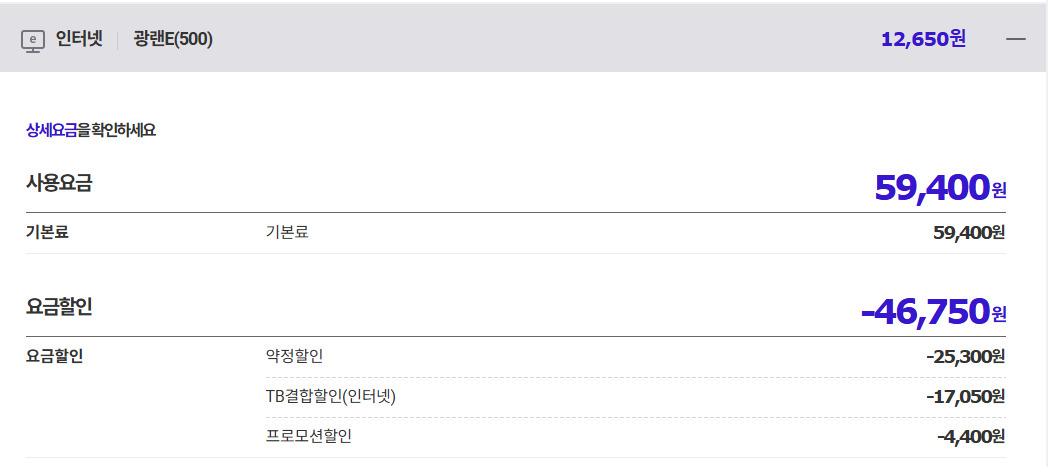The height and width of the screenshot is (467, 1048).
Task: Click the 사용요금 section heading
Action: [59, 183]
